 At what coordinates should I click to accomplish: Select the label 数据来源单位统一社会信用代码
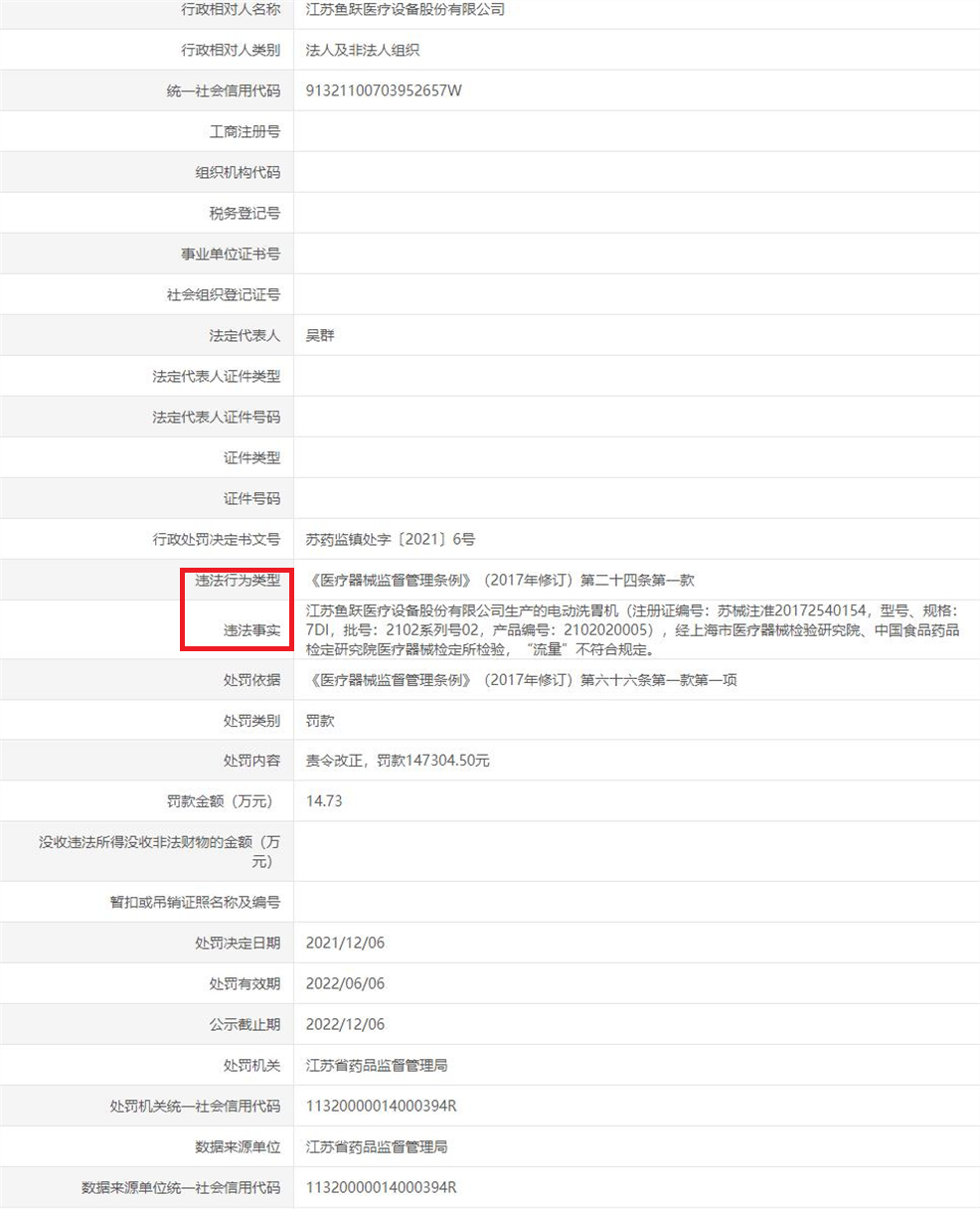coord(181,1187)
